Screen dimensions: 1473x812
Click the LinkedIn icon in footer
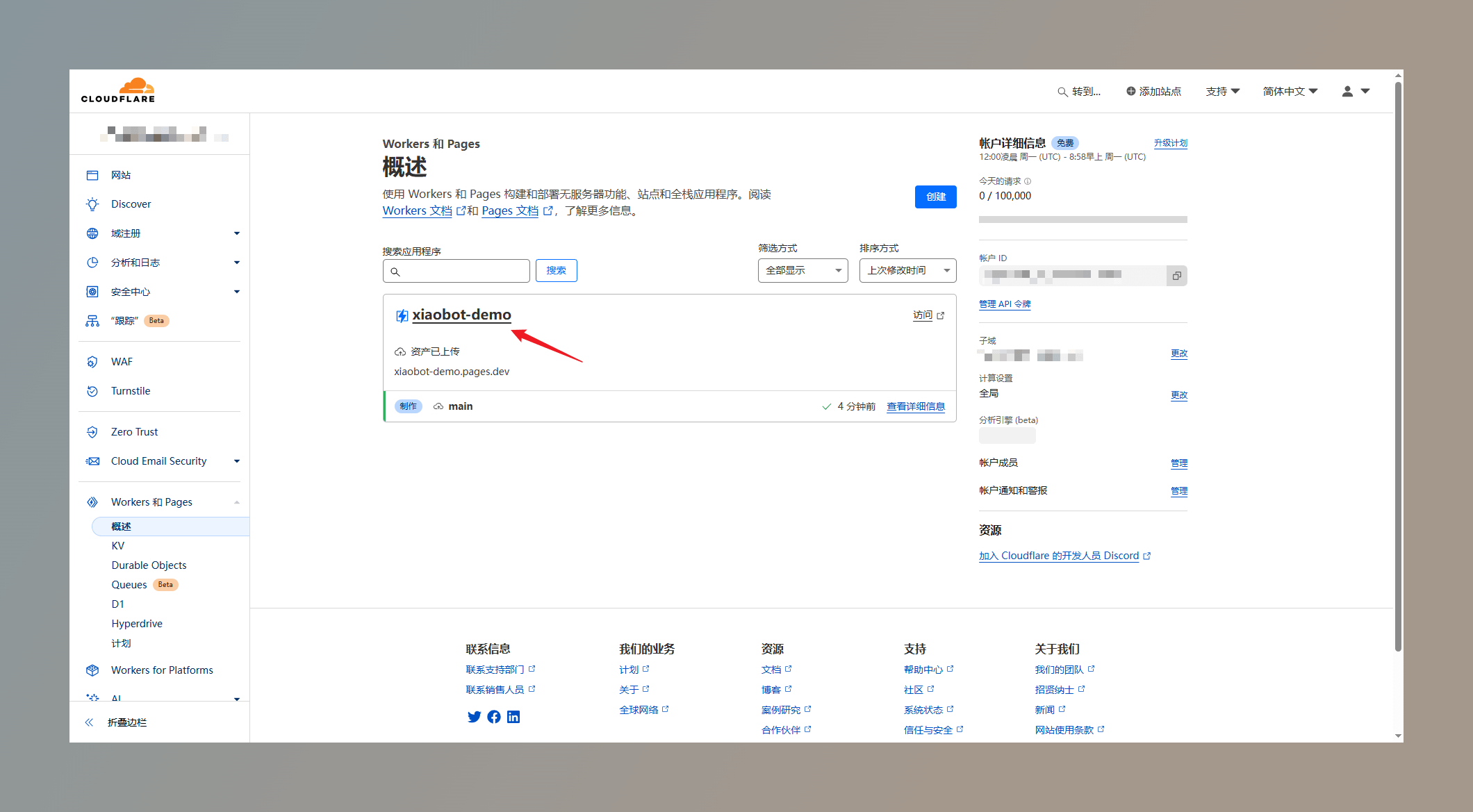click(513, 717)
